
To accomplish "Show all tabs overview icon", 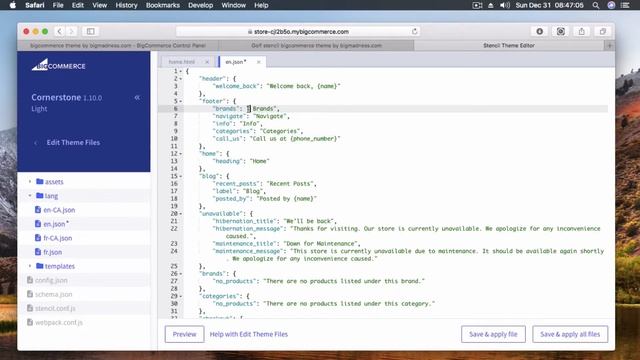I will point(602,31).
